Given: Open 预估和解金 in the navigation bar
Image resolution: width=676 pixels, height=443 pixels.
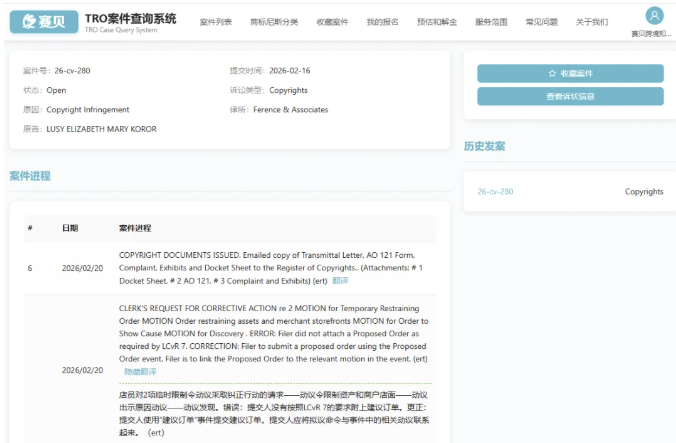Looking at the screenshot, I should pos(436,22).
